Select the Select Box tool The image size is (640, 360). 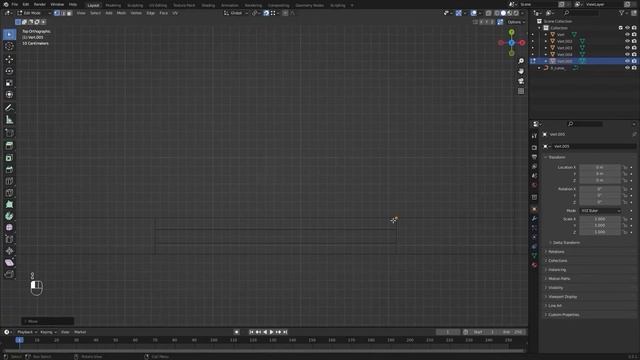(9, 34)
